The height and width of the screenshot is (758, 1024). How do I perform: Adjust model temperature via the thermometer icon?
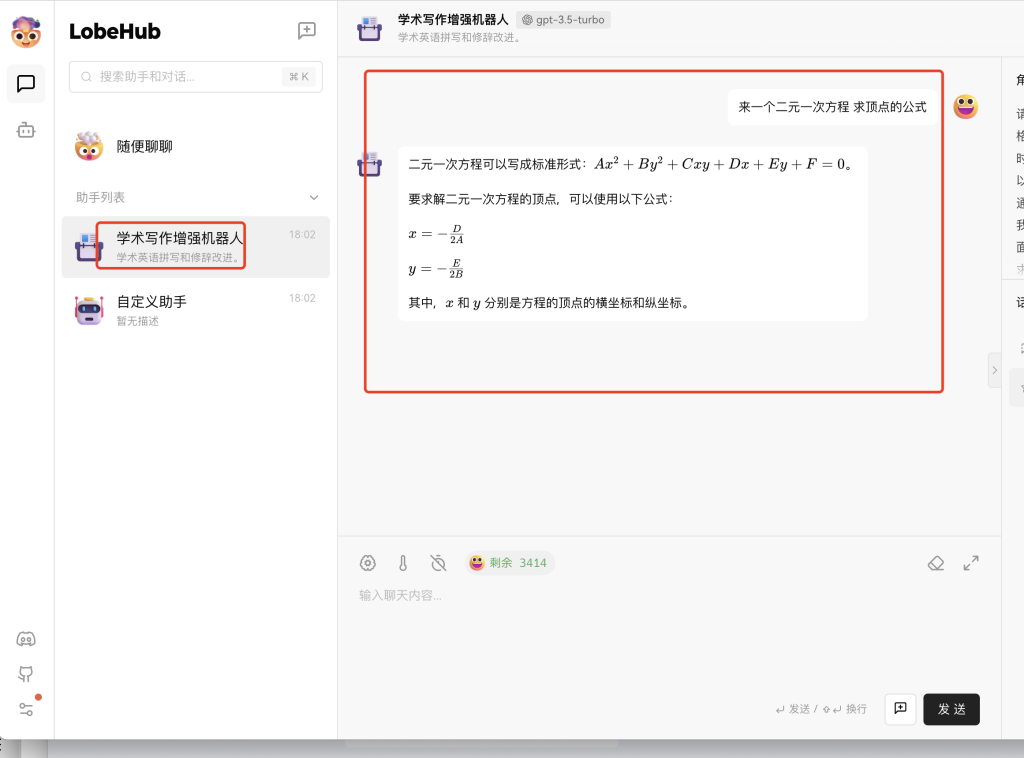pos(402,562)
